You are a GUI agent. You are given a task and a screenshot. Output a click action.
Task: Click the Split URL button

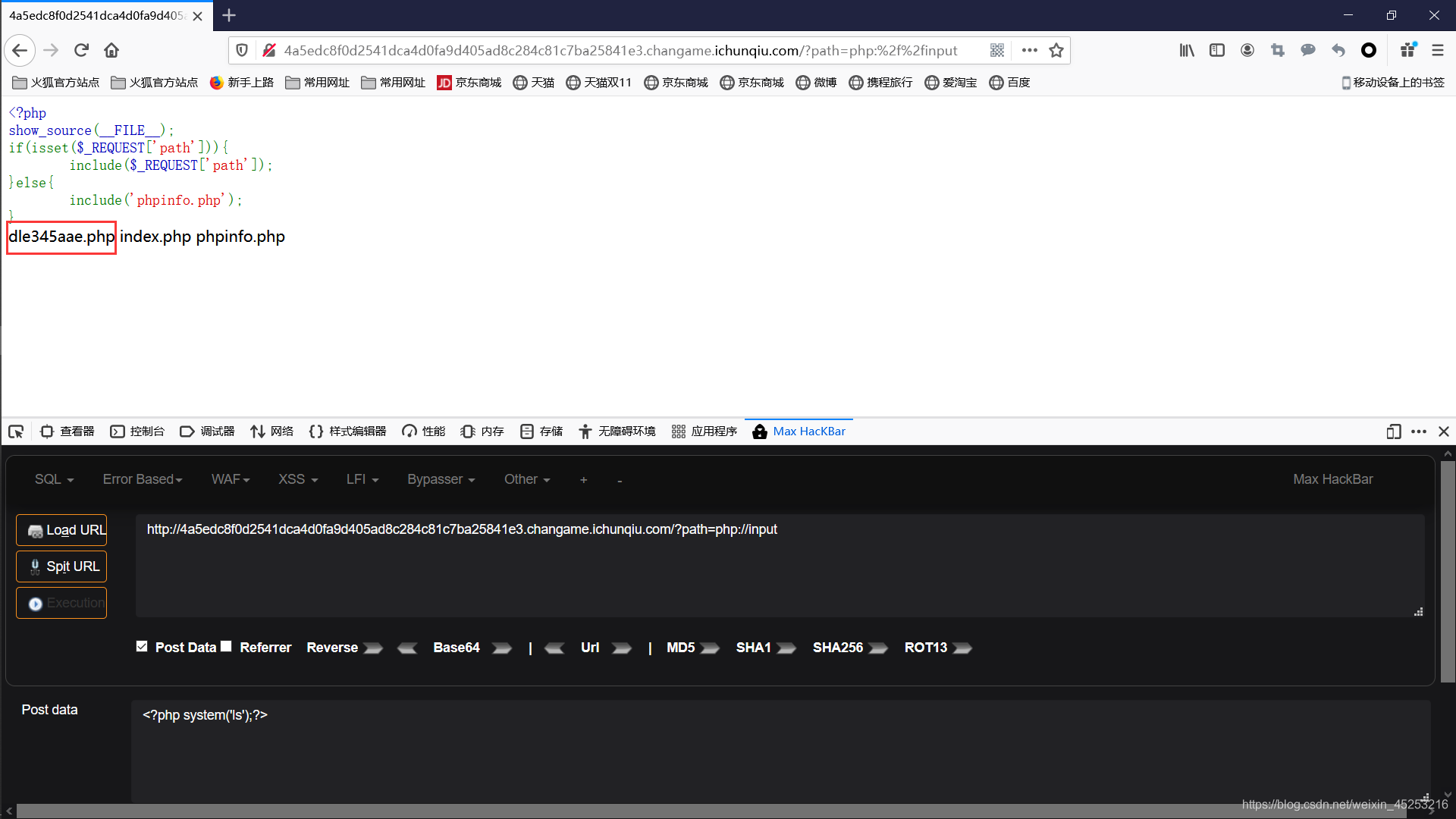[x=61, y=566]
